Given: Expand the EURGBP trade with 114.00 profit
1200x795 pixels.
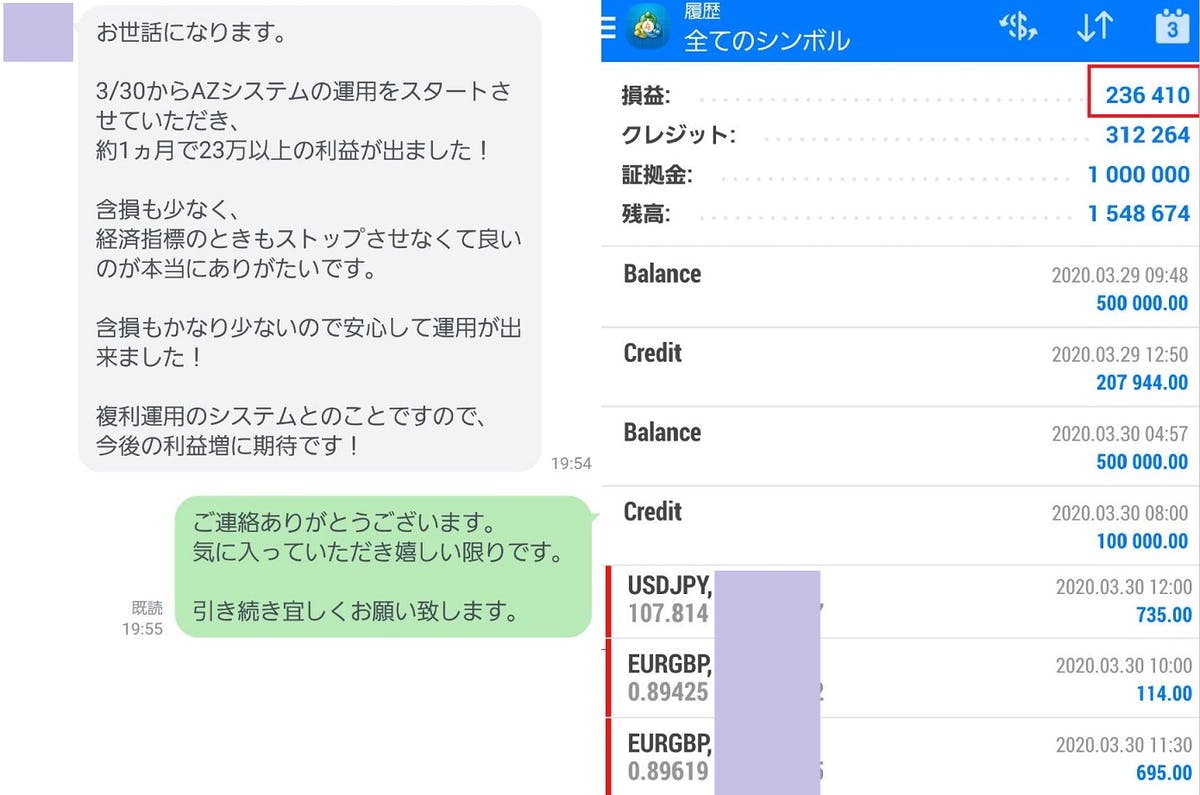Looking at the screenshot, I should click(900, 678).
